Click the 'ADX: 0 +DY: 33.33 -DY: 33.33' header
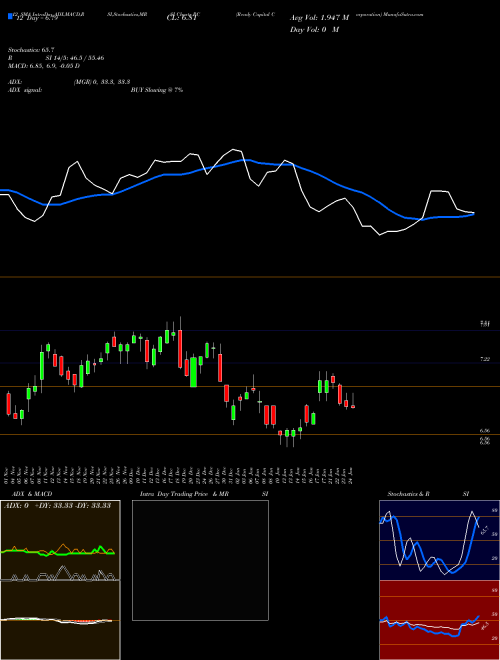The width and height of the screenshot is (500, 660). [x=57, y=506]
